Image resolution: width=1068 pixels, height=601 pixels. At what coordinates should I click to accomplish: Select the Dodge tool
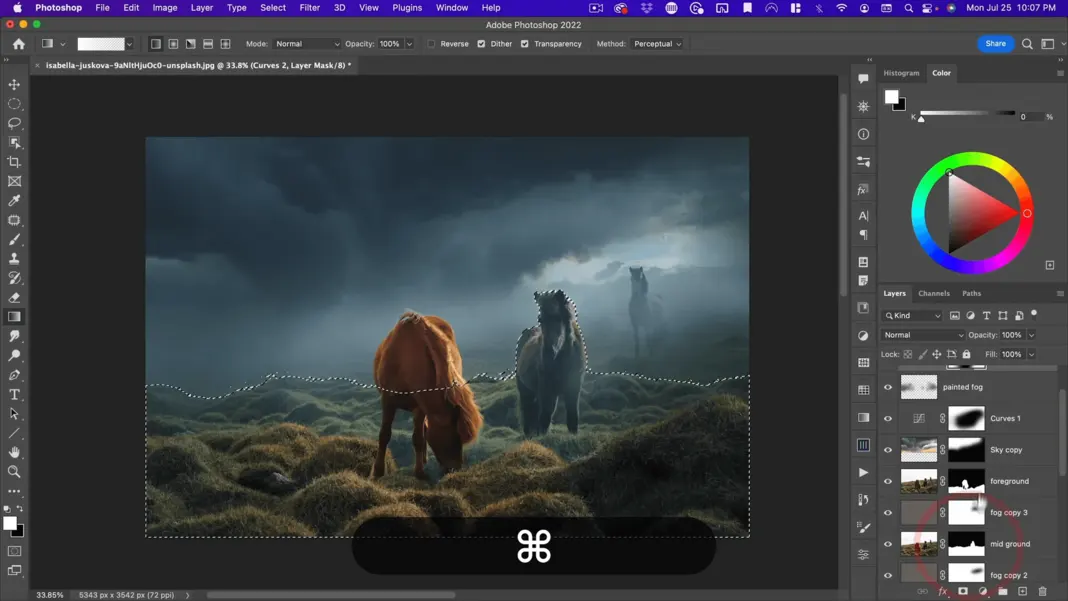(14, 356)
